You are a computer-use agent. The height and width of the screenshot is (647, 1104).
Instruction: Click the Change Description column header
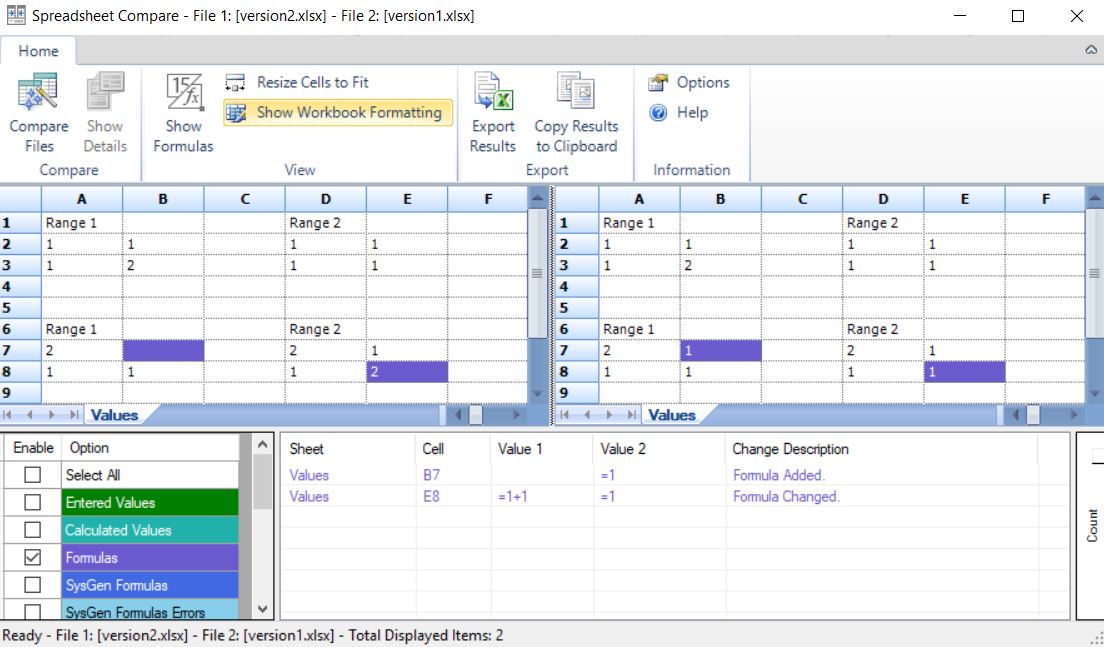pyautogui.click(x=790, y=449)
